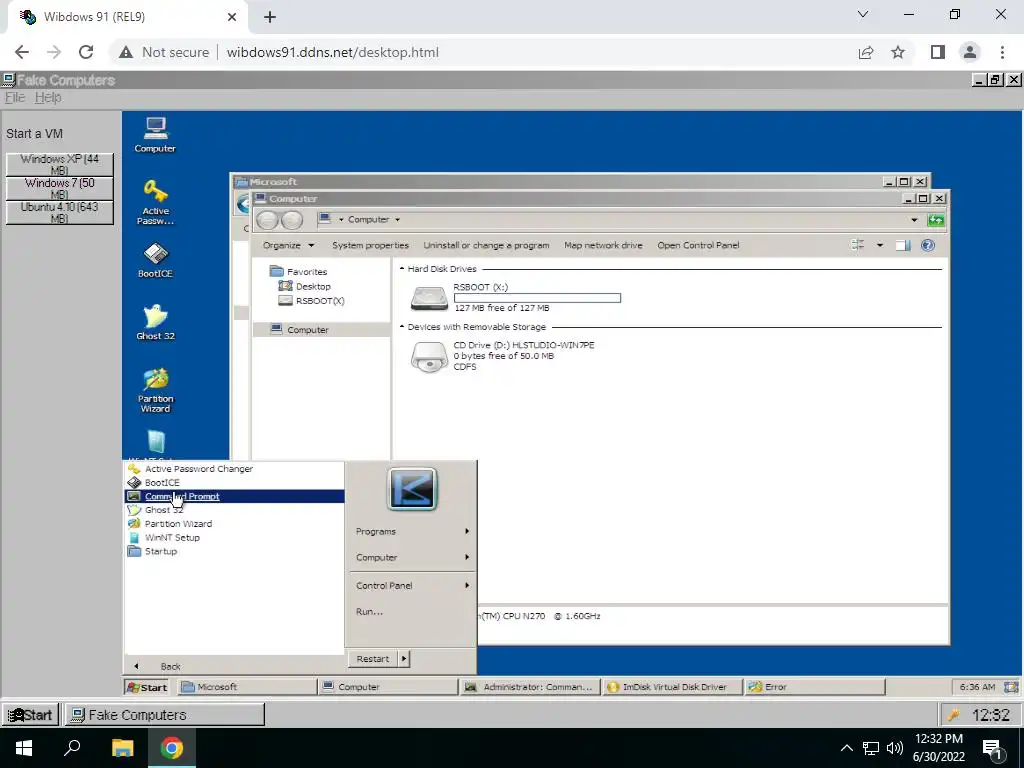Open address bar history dropdown
The image size is (1024, 768).
pos(914,220)
